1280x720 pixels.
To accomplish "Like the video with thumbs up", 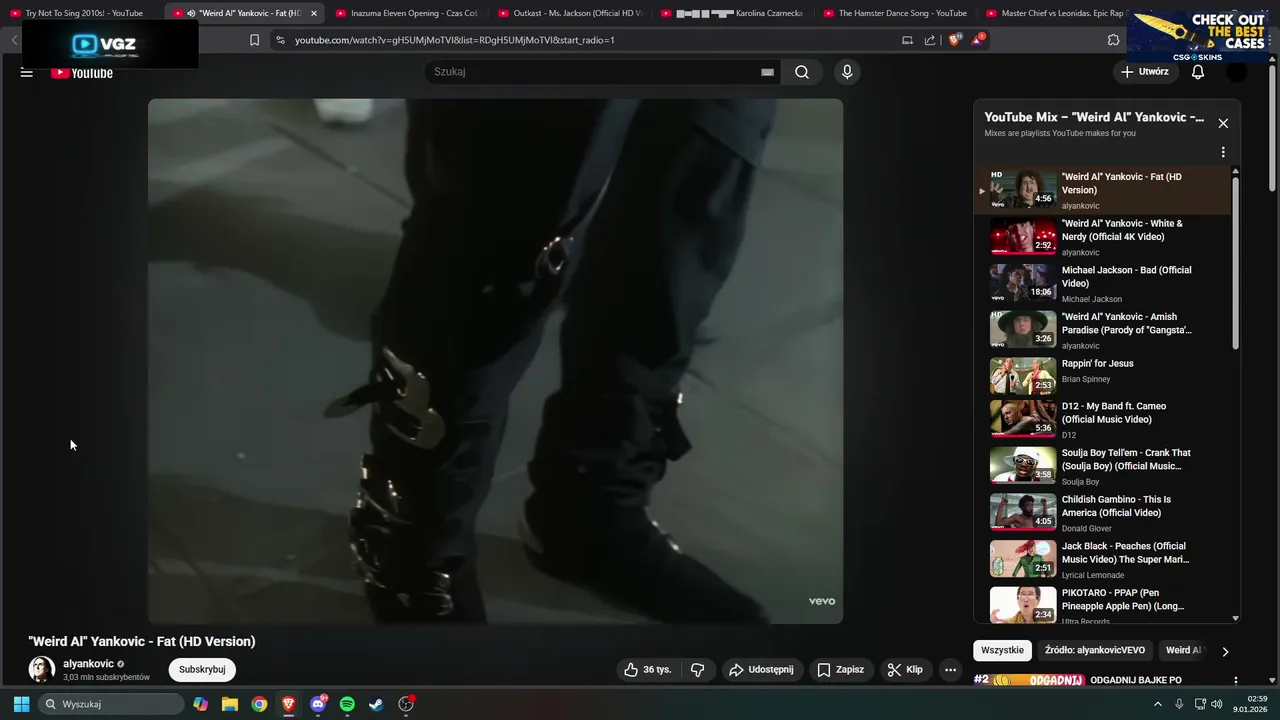I will [x=647, y=670].
